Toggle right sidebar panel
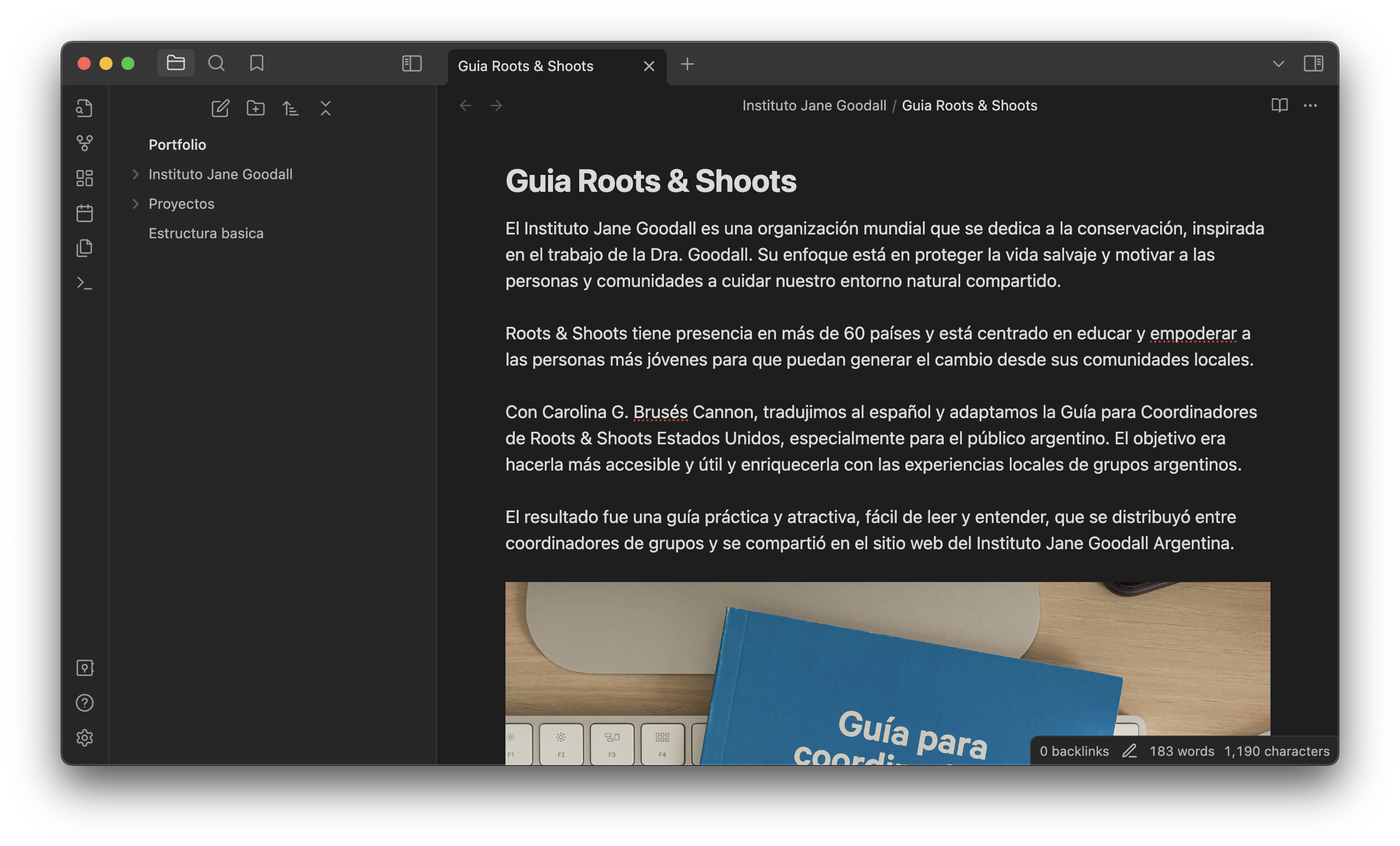The height and width of the screenshot is (846, 1400). pos(1313,63)
